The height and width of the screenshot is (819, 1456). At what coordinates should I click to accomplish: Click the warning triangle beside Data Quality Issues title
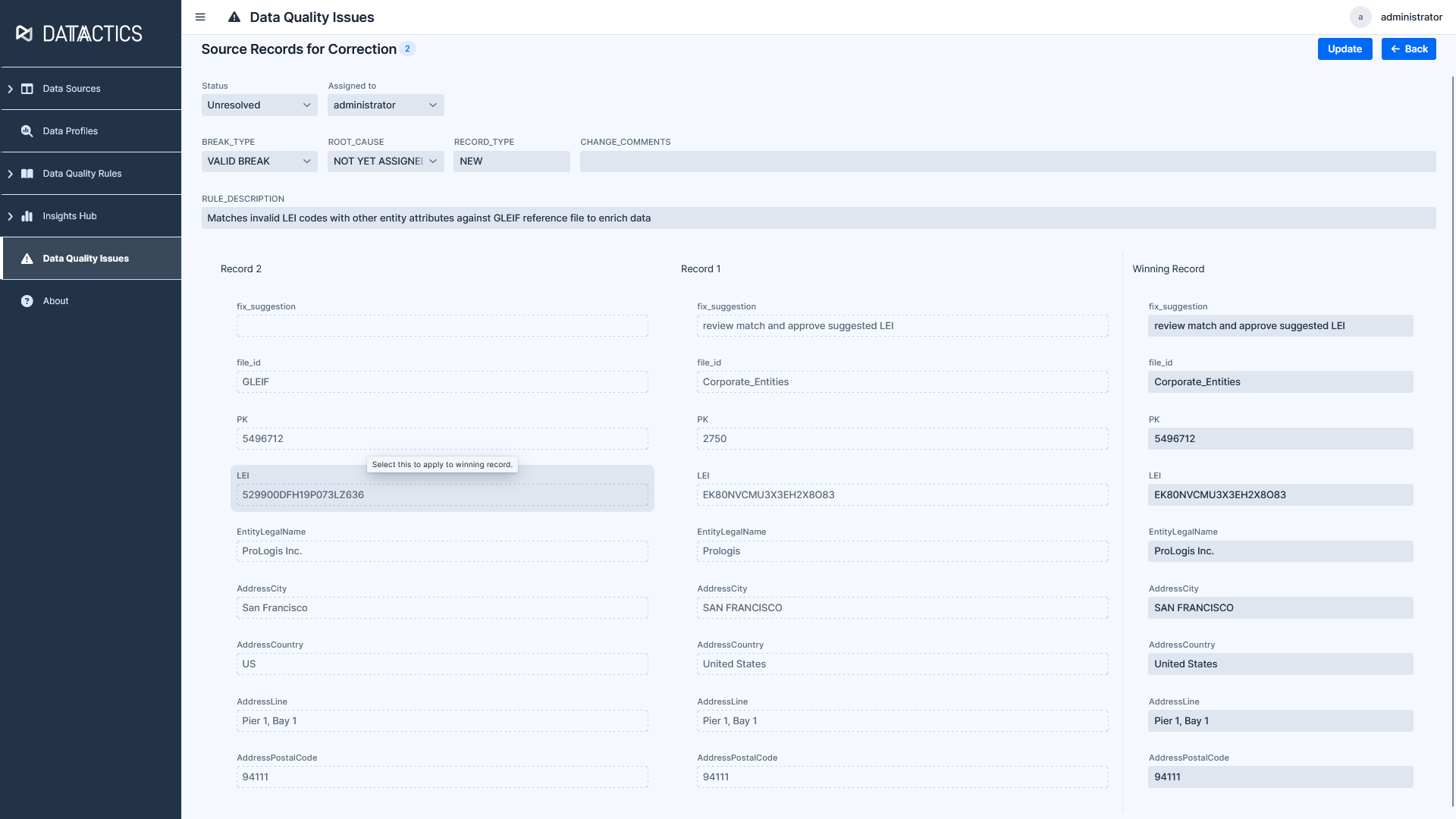tap(235, 17)
